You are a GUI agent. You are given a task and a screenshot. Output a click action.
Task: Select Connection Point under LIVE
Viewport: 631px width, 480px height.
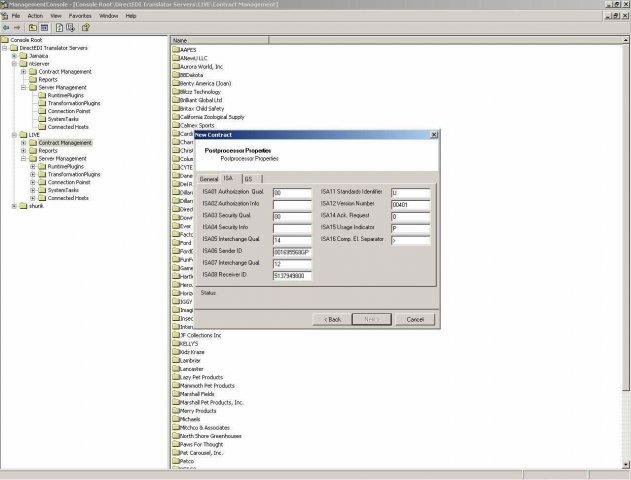[69, 182]
